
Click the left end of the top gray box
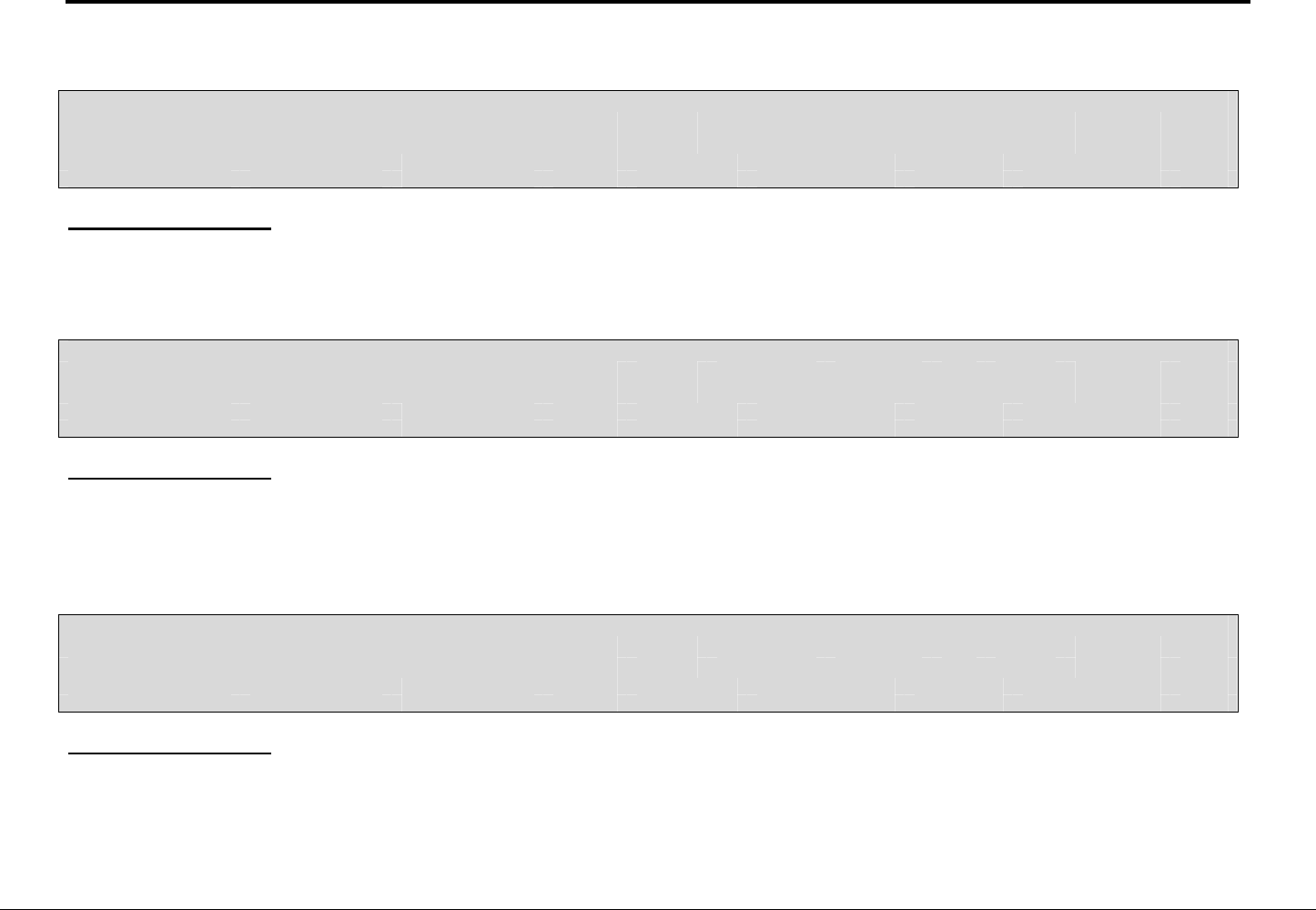(66, 139)
